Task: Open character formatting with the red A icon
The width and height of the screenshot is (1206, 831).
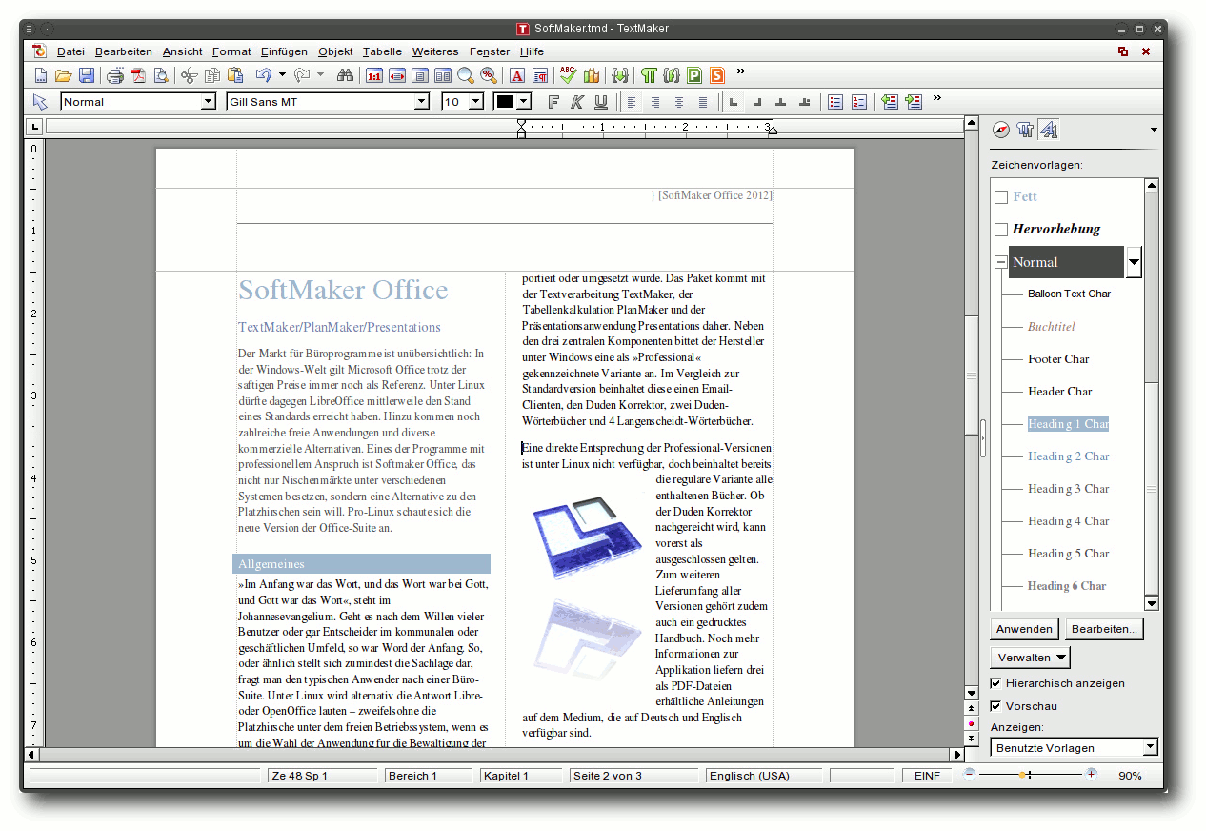Action: point(517,75)
